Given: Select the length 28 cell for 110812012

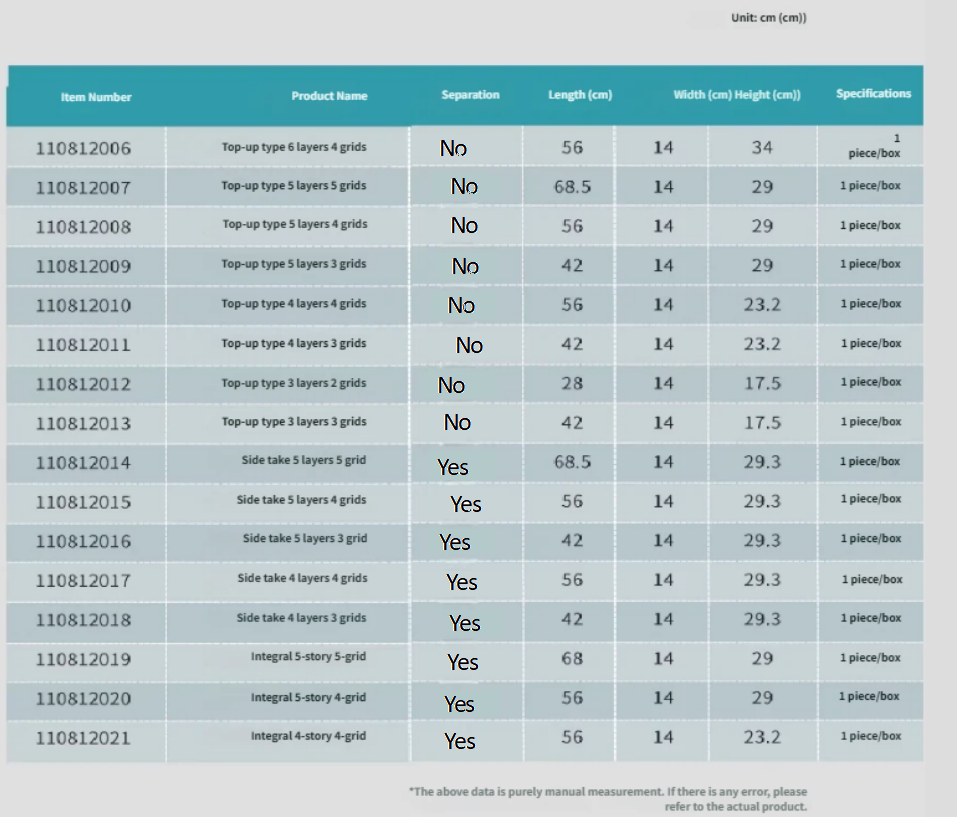Looking at the screenshot, I should click(x=572, y=384).
